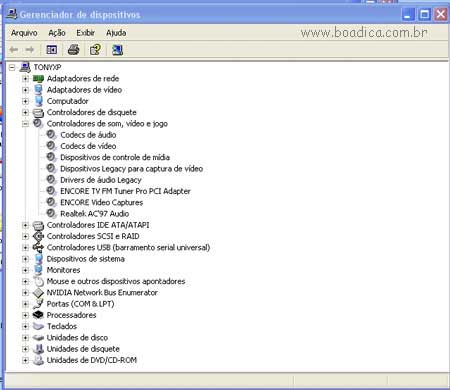The image size is (450, 390).
Task: Click the Unidades de disquete icon
Action: pyautogui.click(x=38, y=349)
